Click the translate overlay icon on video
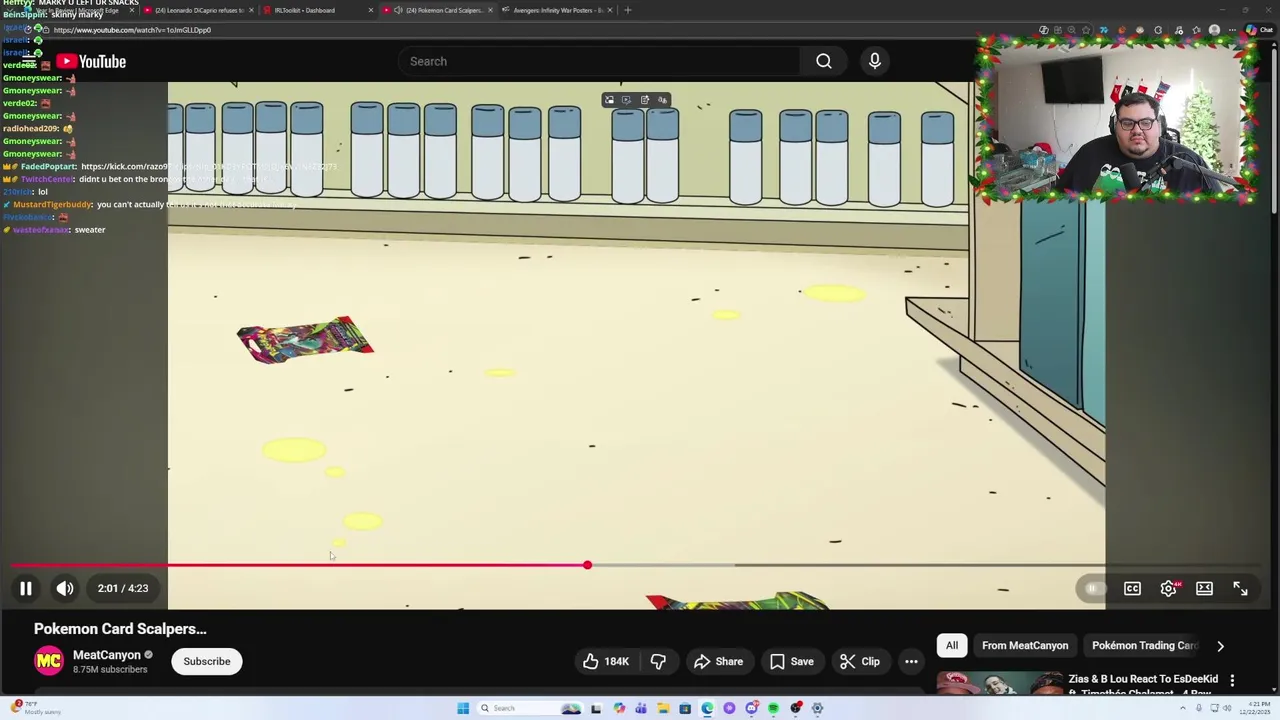Viewport: 1280px width, 720px height. point(662,100)
